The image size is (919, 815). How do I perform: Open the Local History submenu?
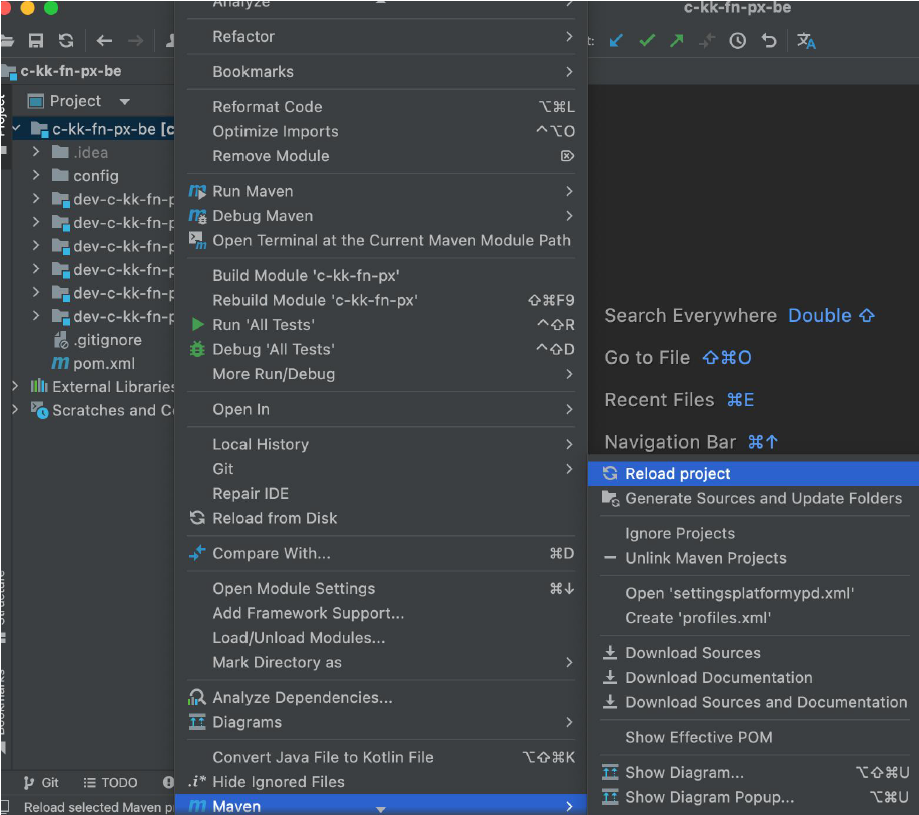click(381, 444)
